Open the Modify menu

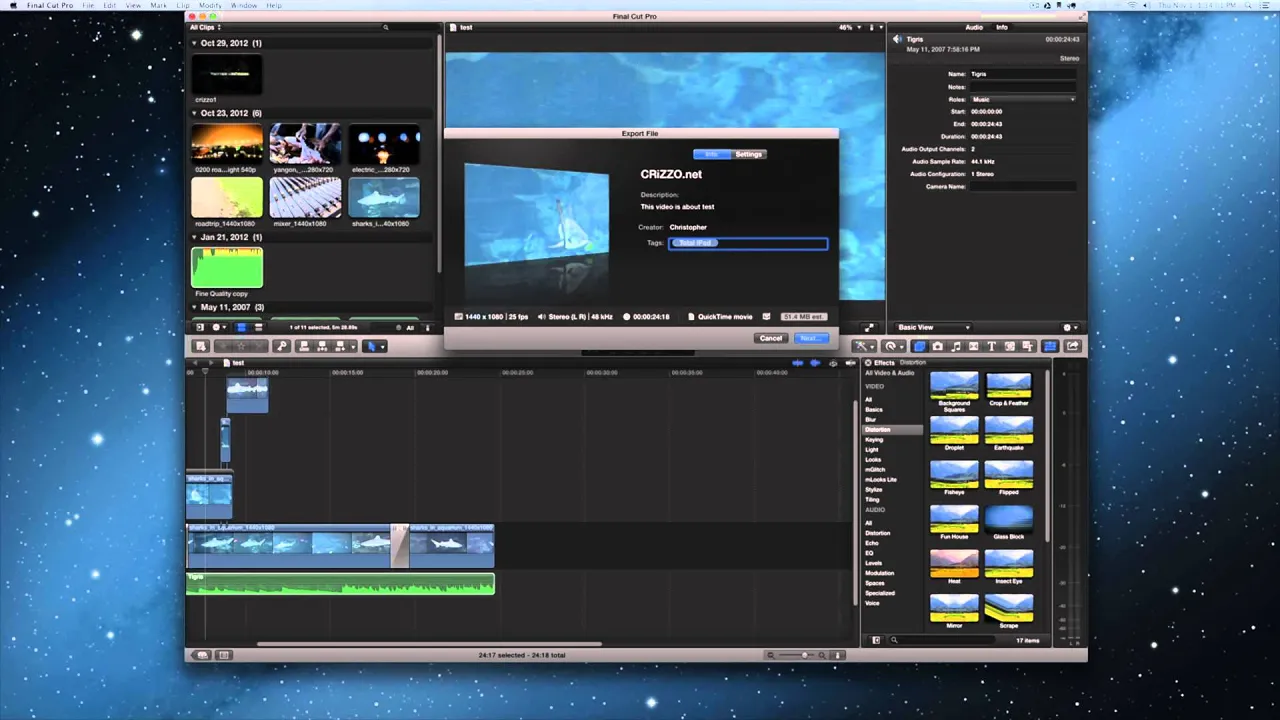pyautogui.click(x=209, y=5)
